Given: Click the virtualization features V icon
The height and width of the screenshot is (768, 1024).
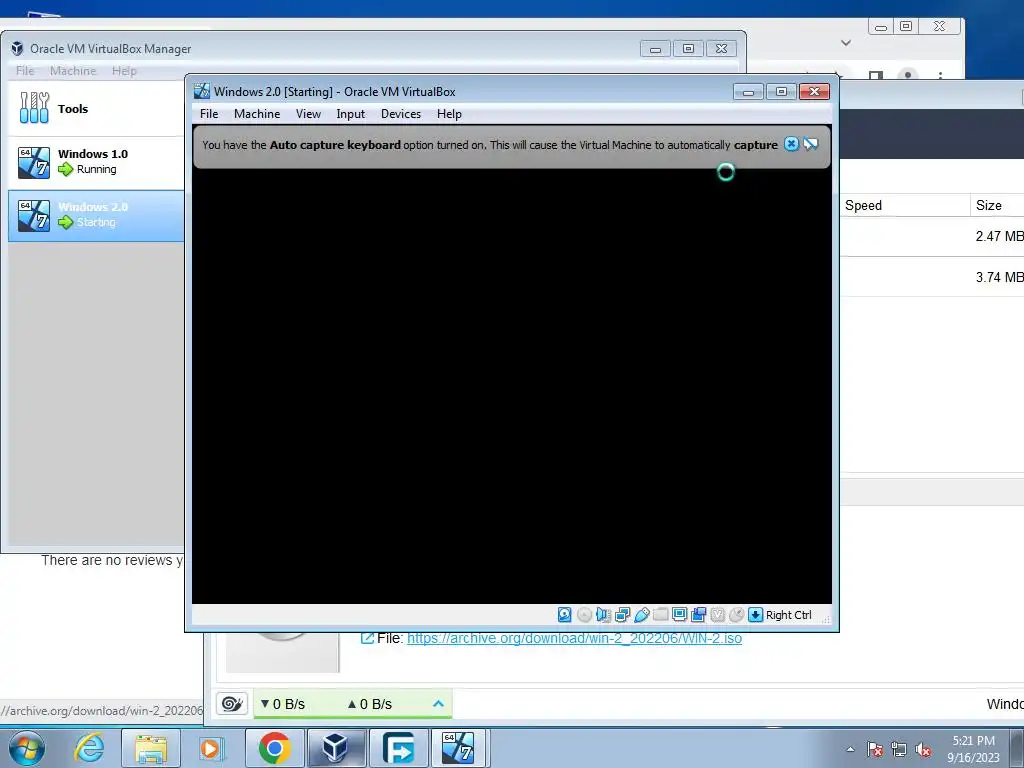Looking at the screenshot, I should (x=718, y=615).
